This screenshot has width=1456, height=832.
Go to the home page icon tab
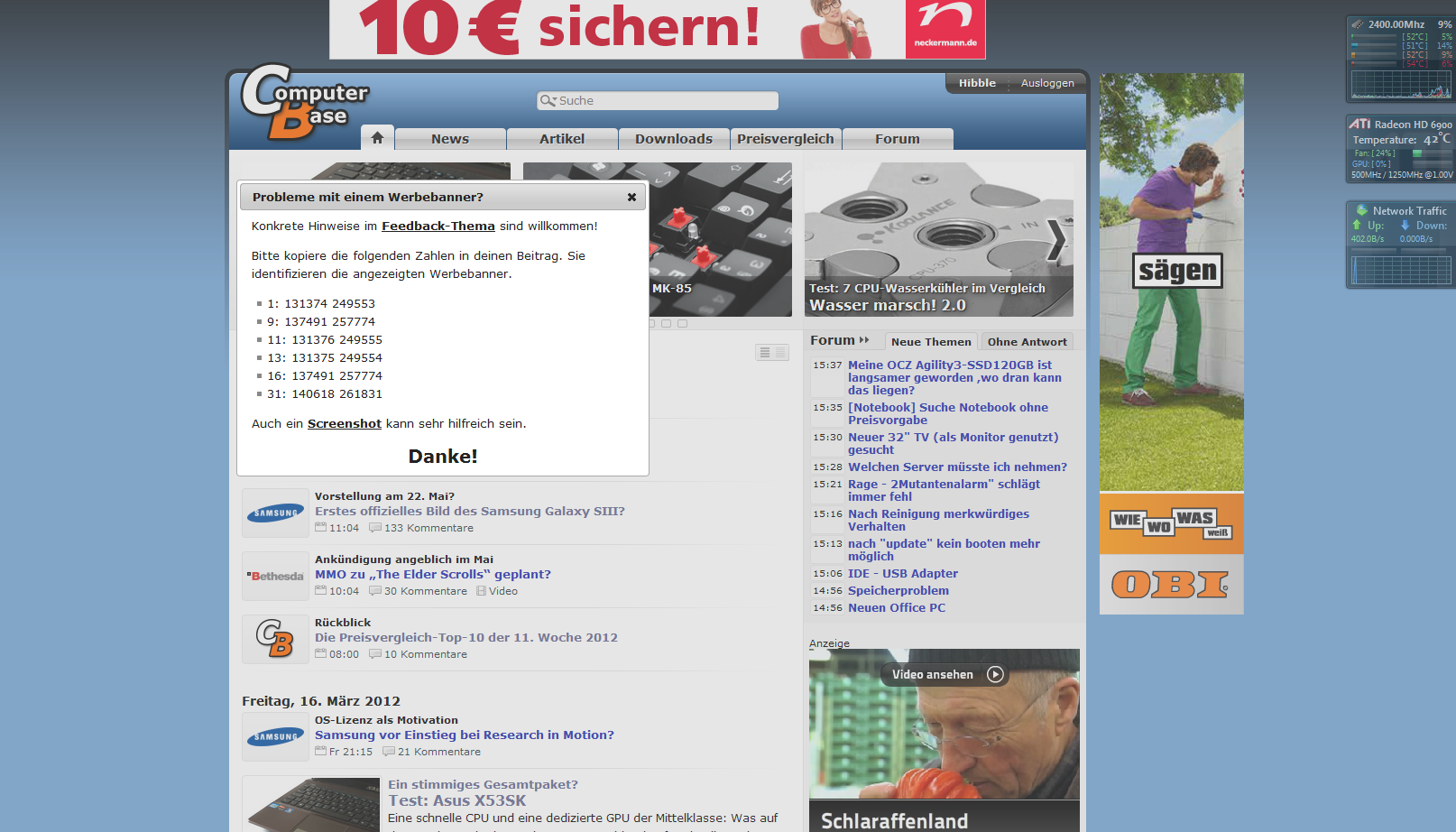[377, 137]
